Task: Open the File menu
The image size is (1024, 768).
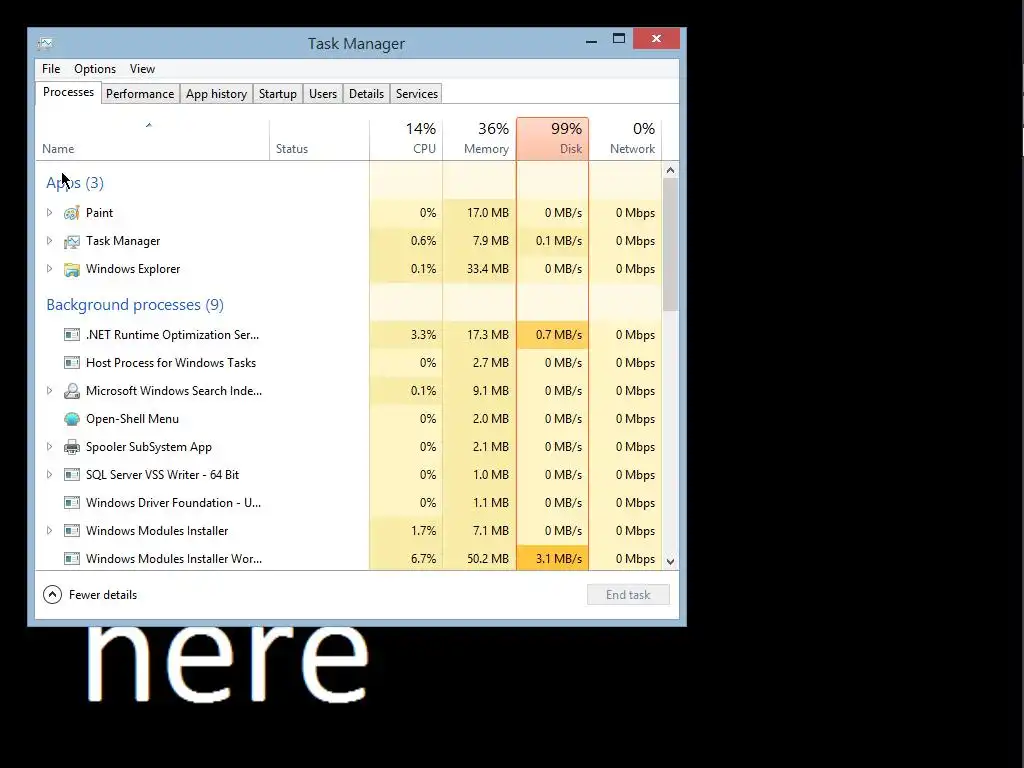Action: (x=51, y=69)
